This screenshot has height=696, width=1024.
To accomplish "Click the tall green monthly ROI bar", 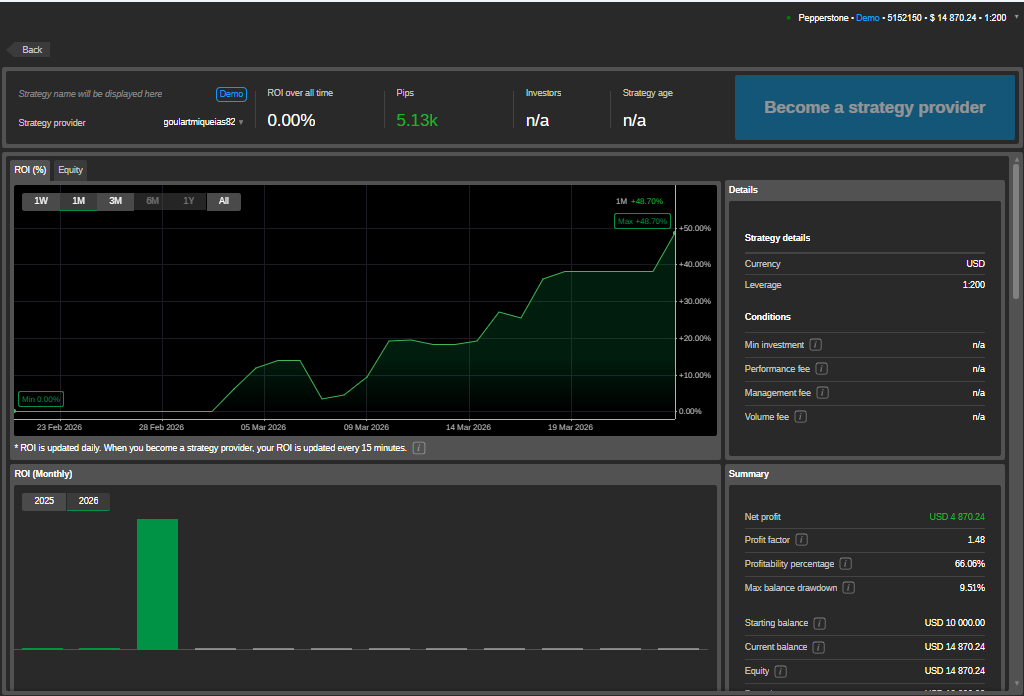I will click(157, 583).
